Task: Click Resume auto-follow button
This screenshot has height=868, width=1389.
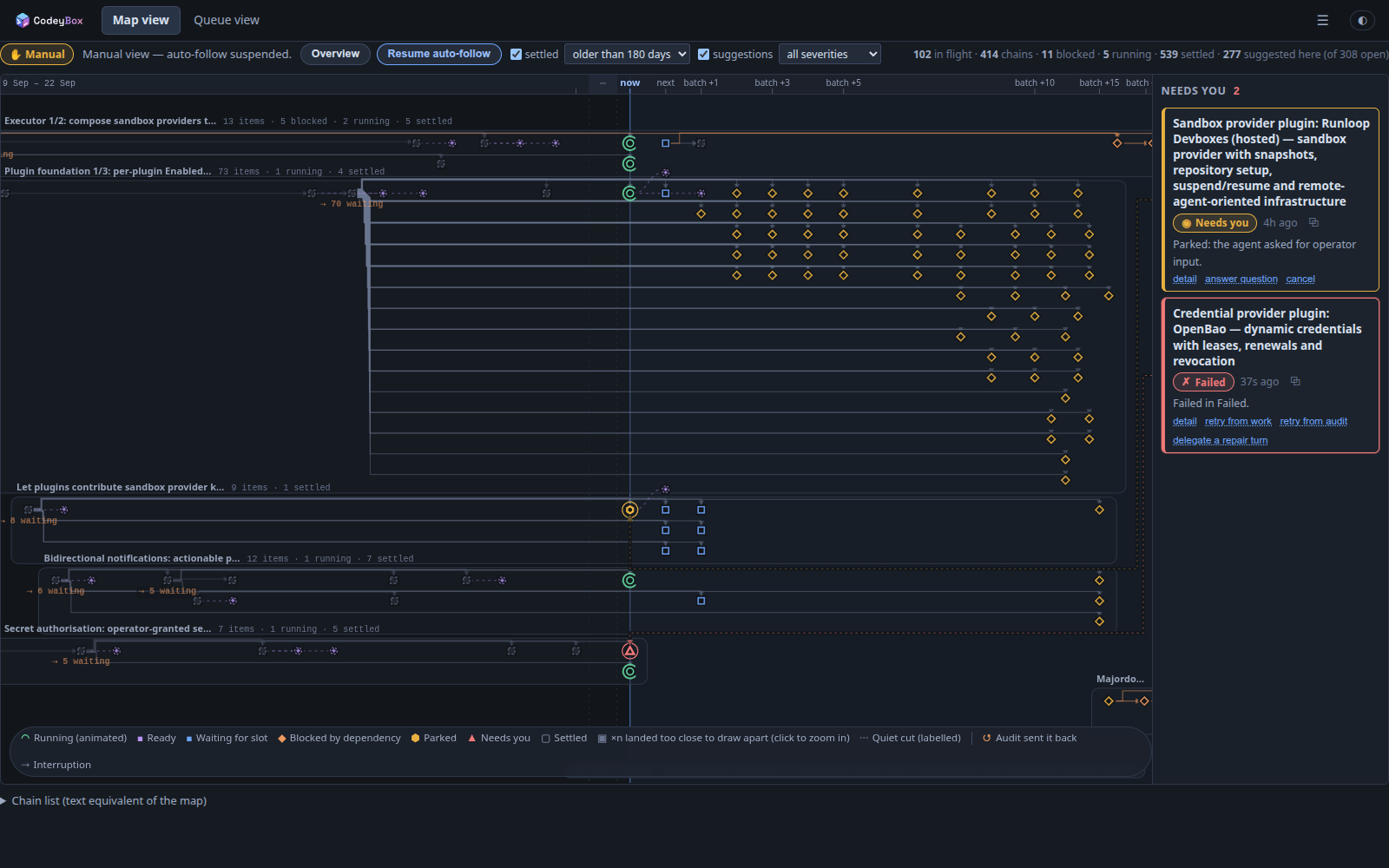Action: point(439,54)
